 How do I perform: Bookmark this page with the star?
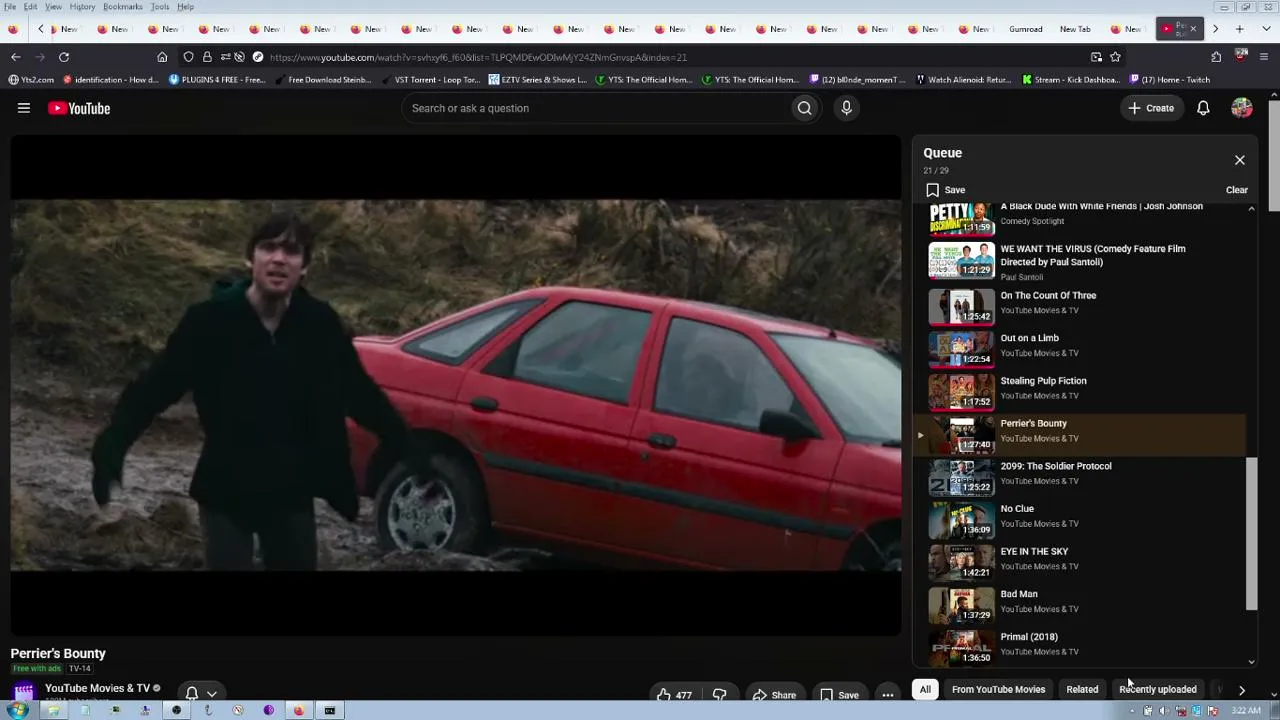click(x=1115, y=57)
